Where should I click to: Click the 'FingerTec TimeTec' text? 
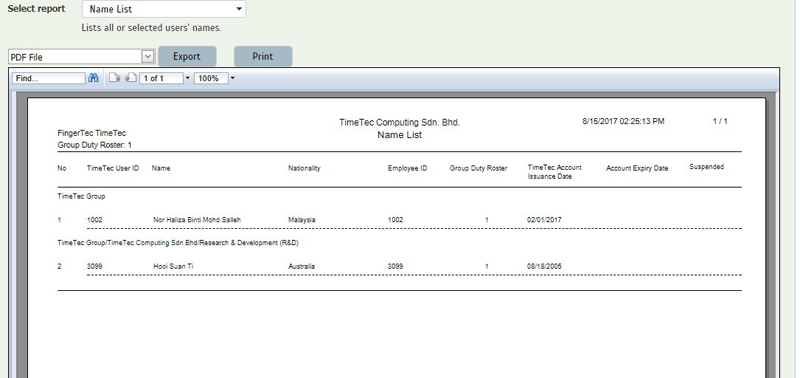pos(92,133)
